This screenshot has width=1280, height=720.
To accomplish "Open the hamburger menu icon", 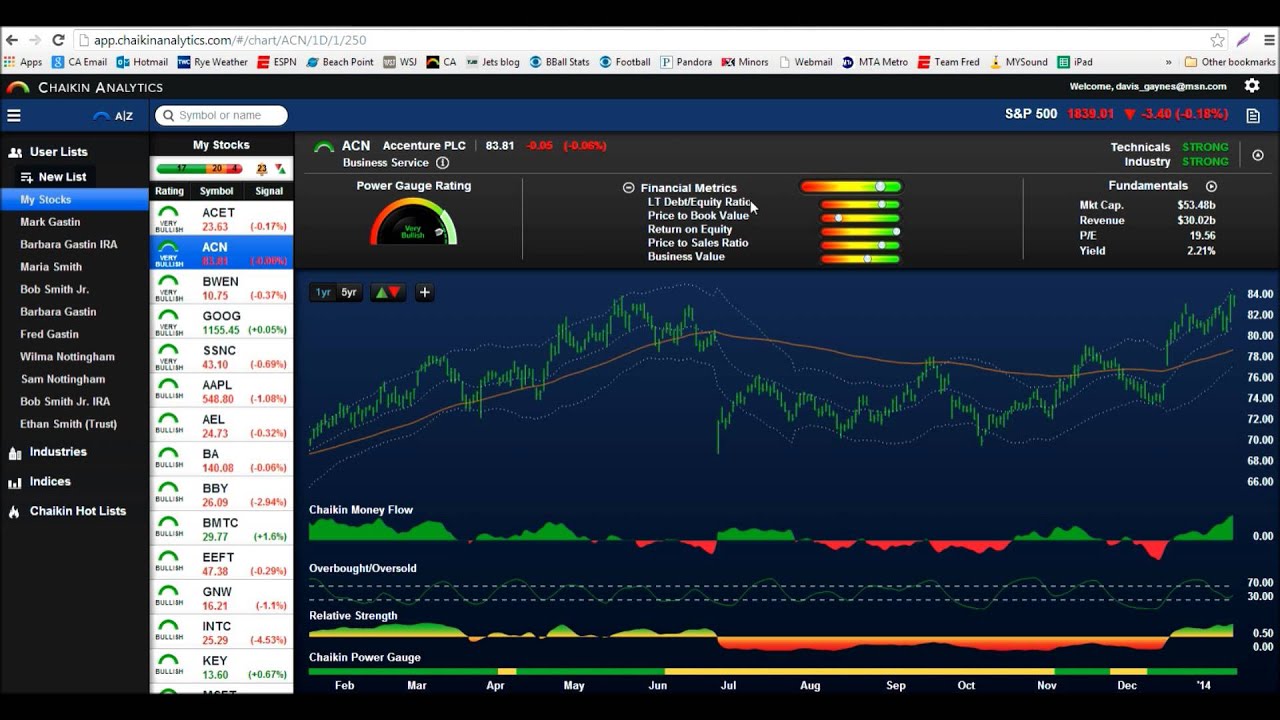I will (14, 116).
